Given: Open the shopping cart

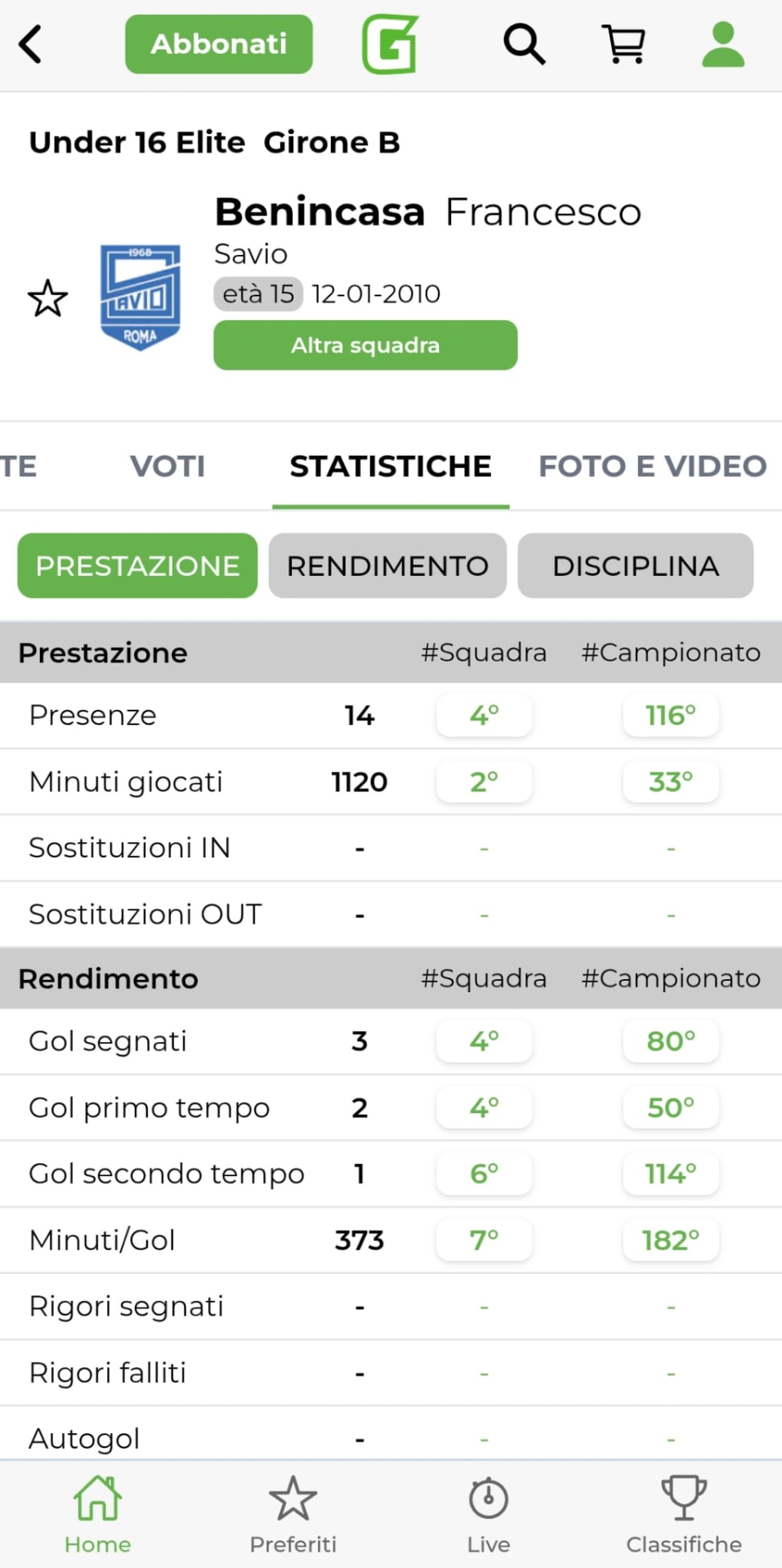Looking at the screenshot, I should tap(623, 44).
